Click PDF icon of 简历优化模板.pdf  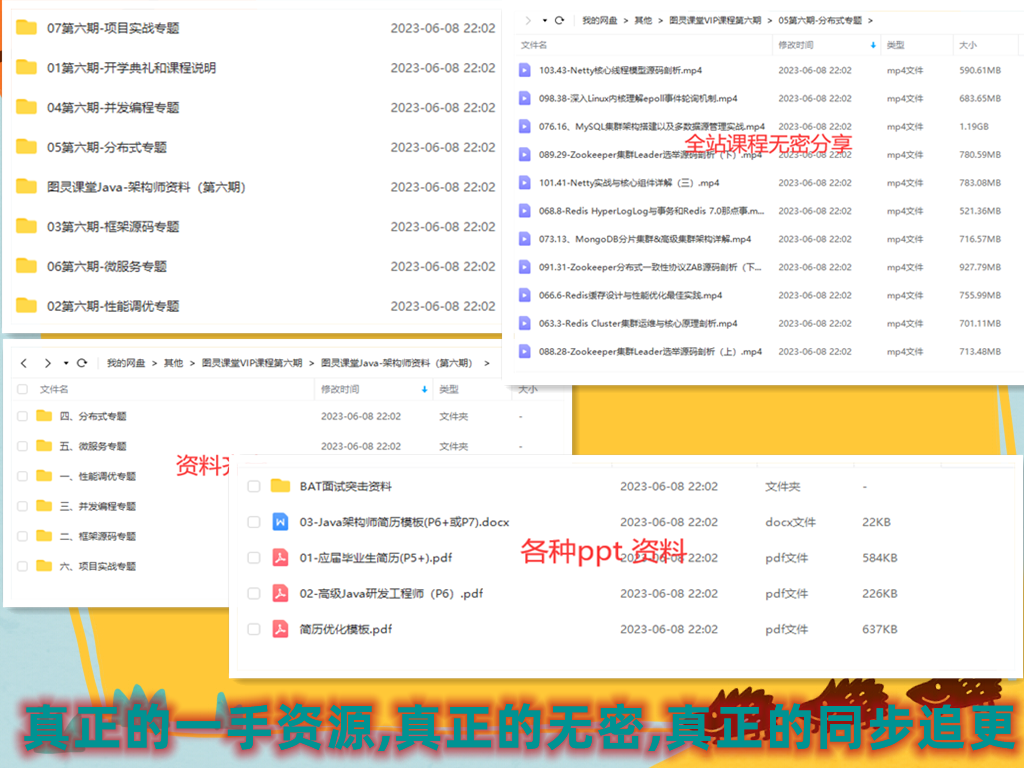point(280,629)
